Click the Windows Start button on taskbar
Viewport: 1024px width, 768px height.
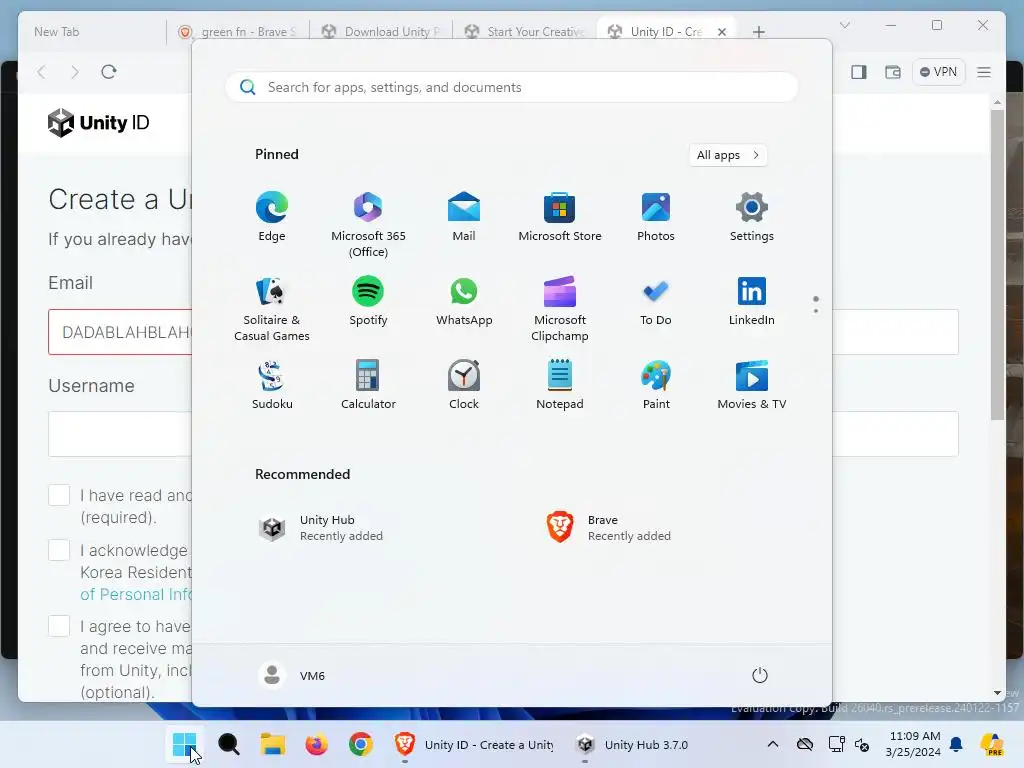coord(184,744)
